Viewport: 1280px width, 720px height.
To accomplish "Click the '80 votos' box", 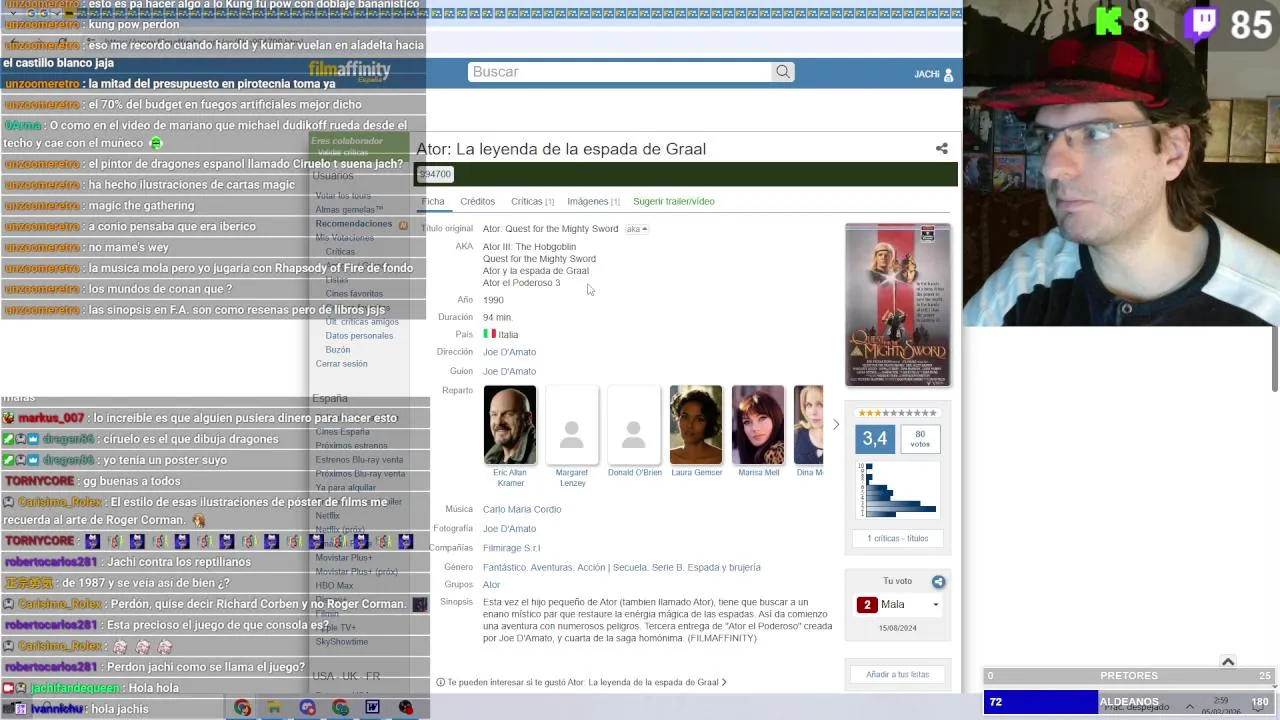I will [920, 439].
